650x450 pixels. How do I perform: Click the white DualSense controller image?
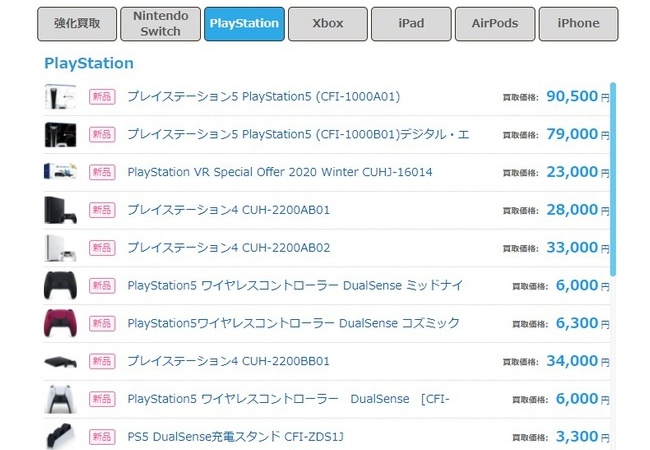[61, 399]
